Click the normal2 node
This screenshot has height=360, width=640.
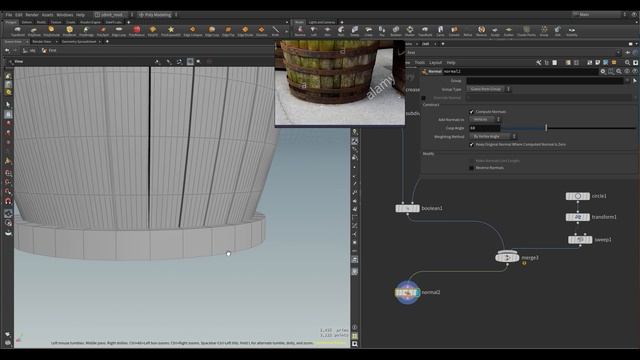pyautogui.click(x=407, y=292)
